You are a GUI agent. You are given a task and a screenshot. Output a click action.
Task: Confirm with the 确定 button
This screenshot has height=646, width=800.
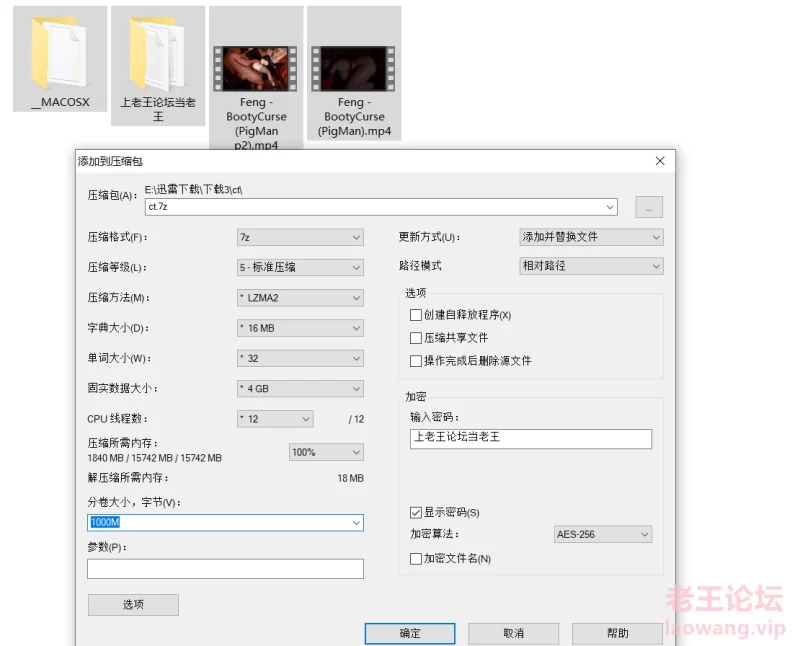tap(410, 633)
